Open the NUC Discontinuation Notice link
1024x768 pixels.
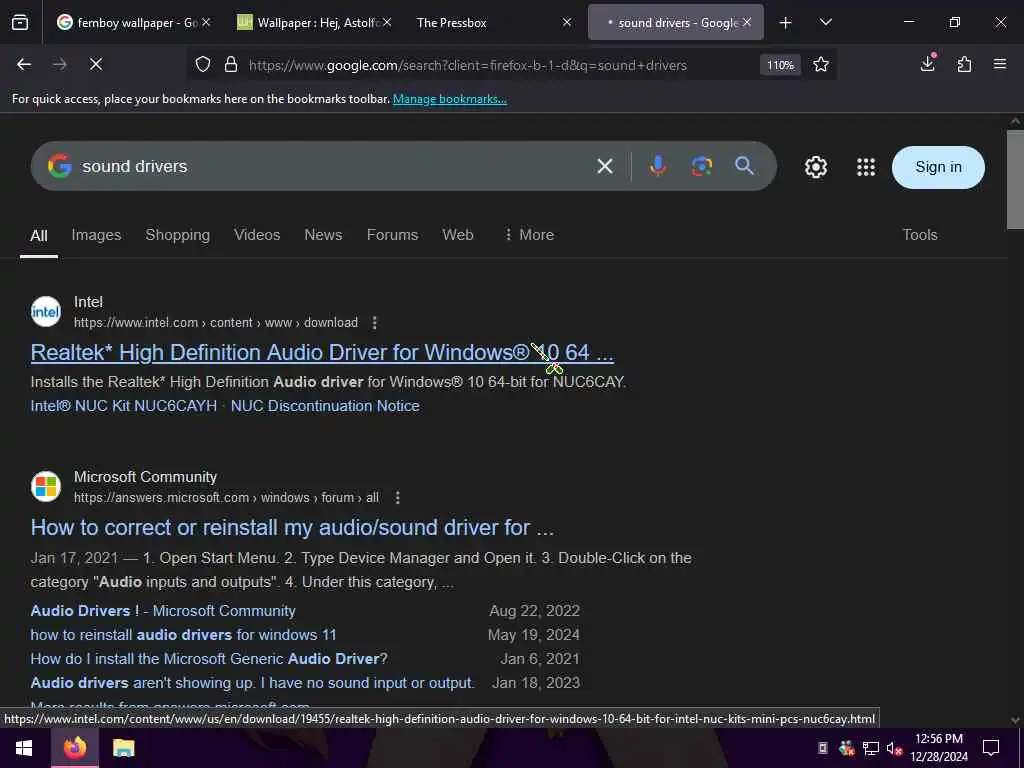pos(325,406)
